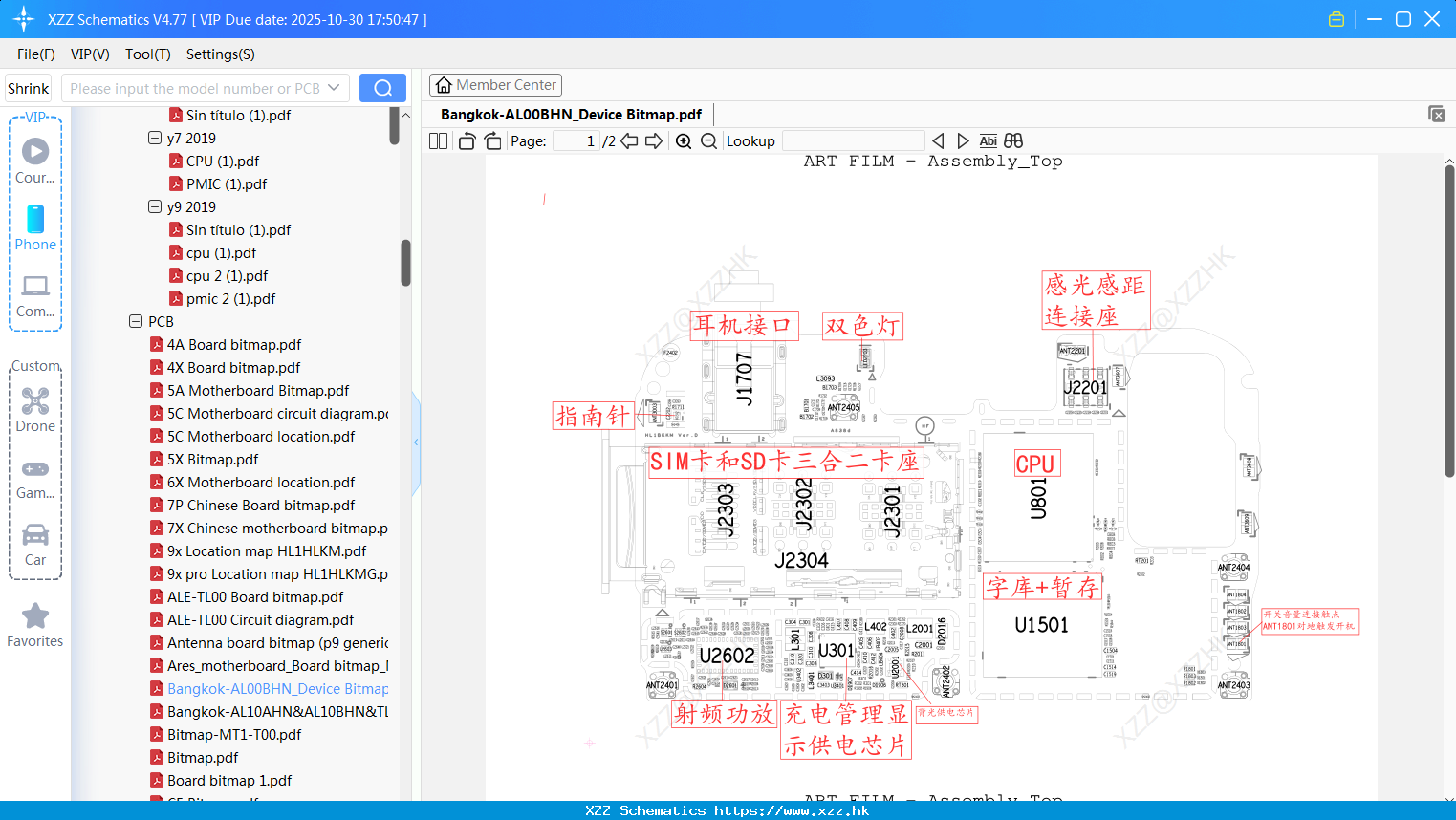Collapse the y9 2019 folder
The width and height of the screenshot is (1456, 820).
pos(155,206)
